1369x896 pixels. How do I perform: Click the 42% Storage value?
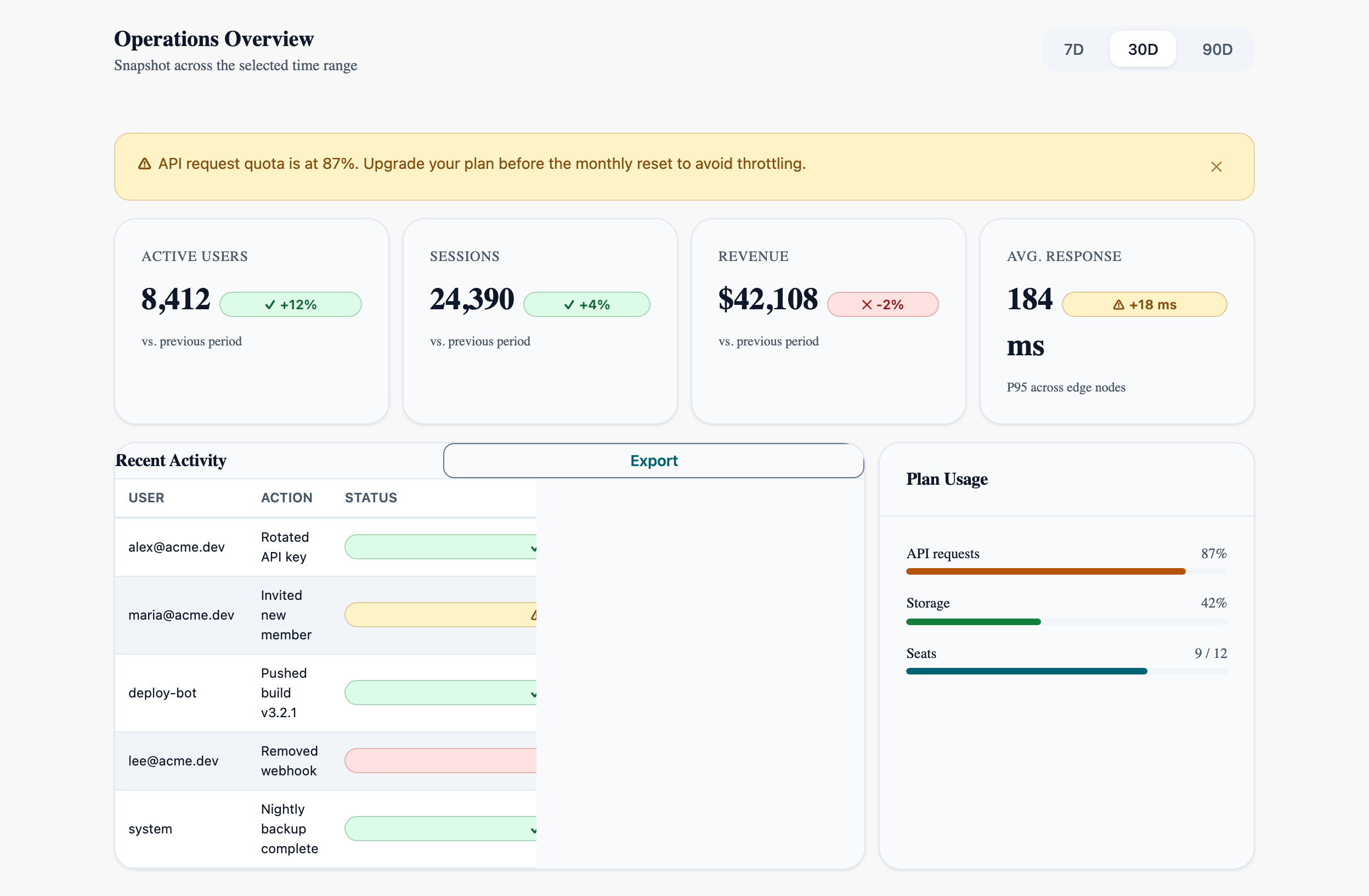tap(1214, 603)
